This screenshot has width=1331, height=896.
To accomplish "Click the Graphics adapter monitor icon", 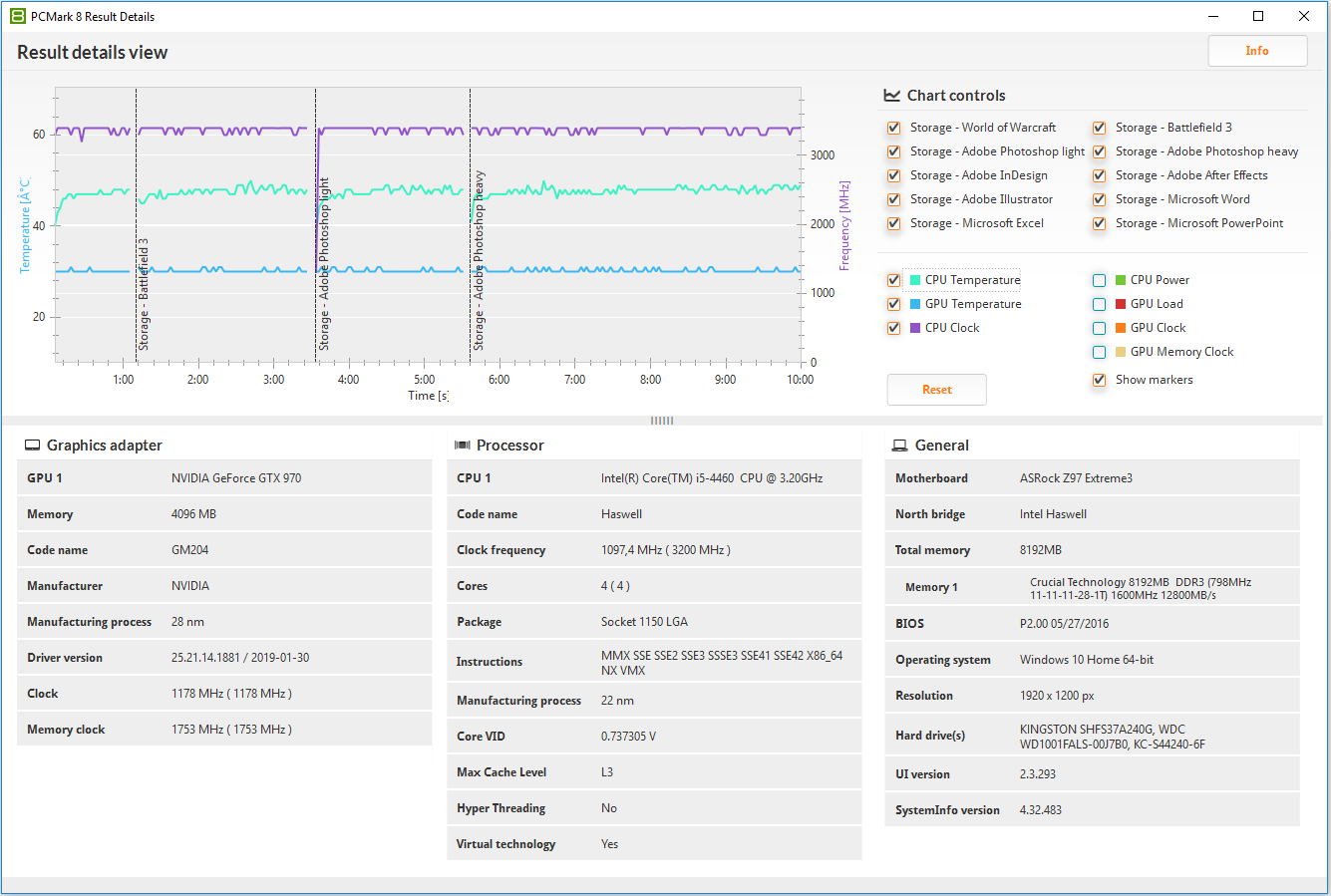I will click(x=32, y=446).
